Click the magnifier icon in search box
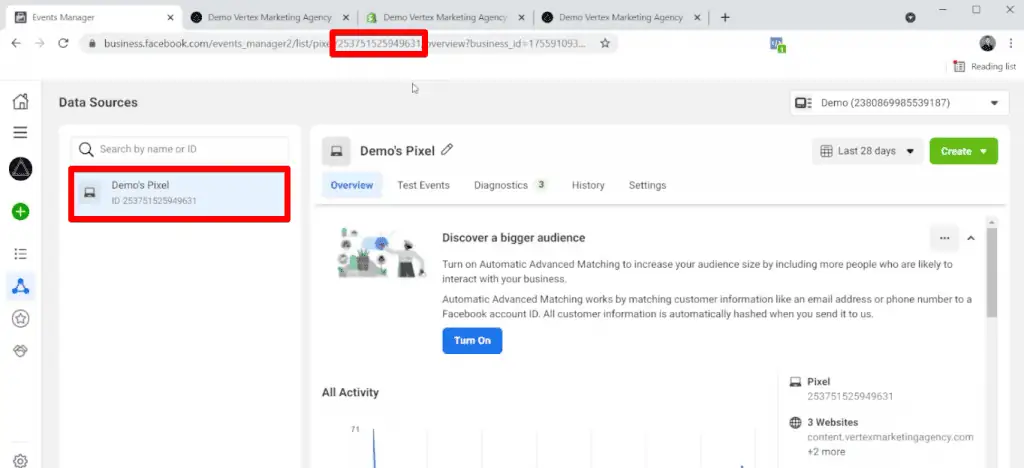The image size is (1024, 468). click(86, 149)
